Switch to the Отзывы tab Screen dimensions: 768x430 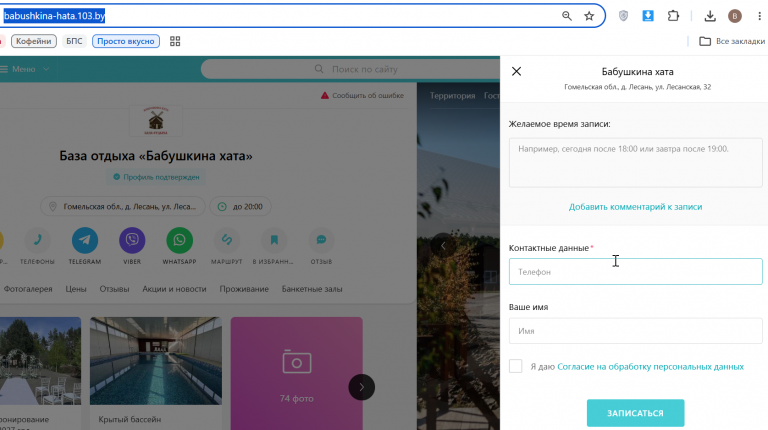coord(114,289)
